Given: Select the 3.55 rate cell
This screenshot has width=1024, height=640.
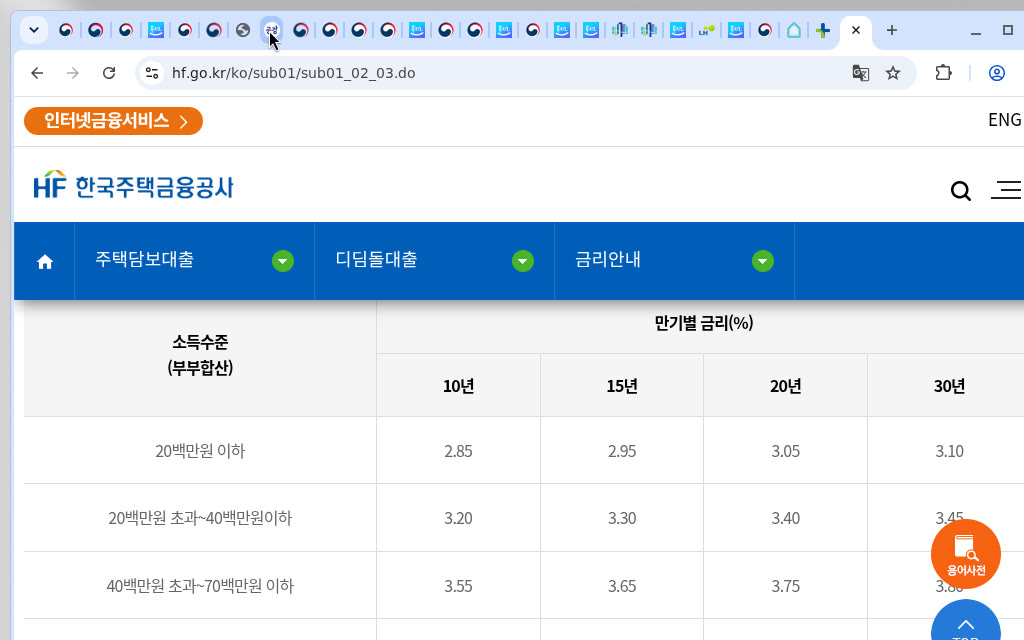Looking at the screenshot, I should 458,586.
